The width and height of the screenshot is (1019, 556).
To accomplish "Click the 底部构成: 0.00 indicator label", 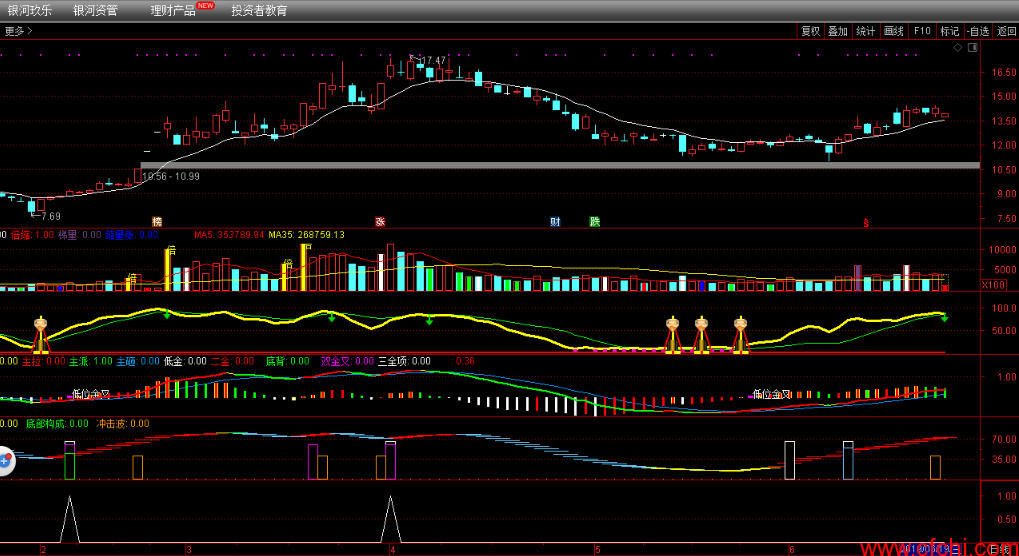I will (57, 423).
